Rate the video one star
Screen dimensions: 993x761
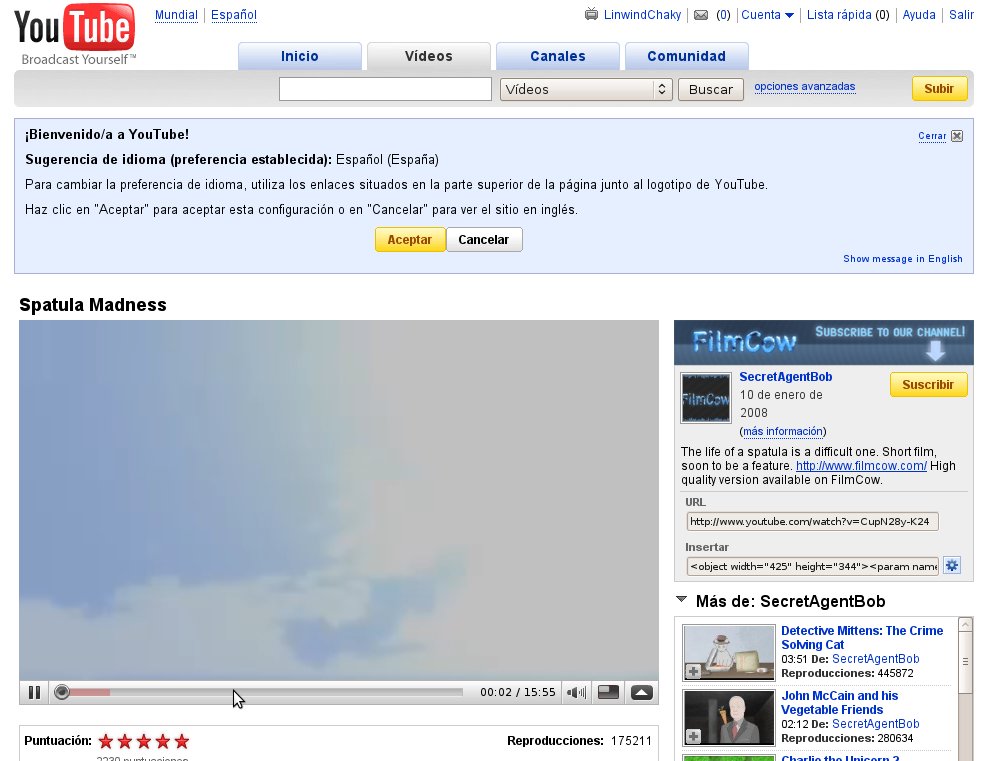pos(106,741)
